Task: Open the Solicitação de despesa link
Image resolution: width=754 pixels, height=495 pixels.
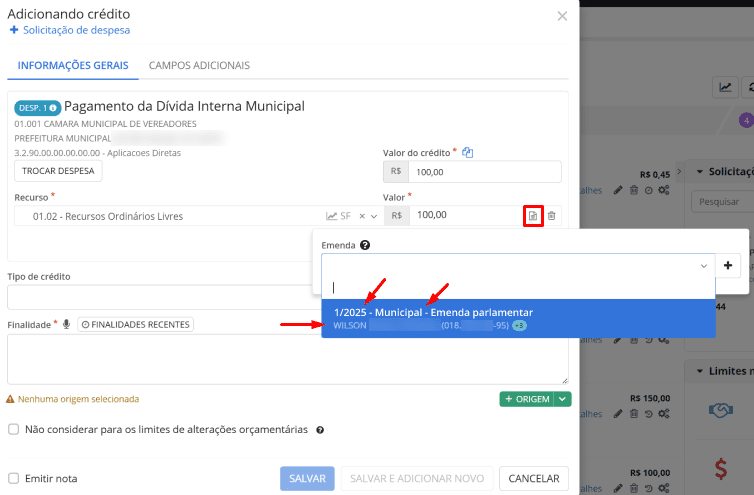Action: coord(69,31)
